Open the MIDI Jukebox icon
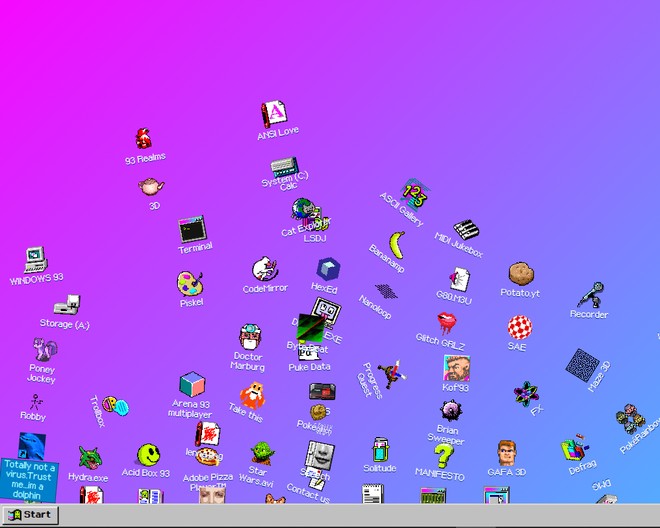This screenshot has height=528, width=660. click(x=465, y=230)
